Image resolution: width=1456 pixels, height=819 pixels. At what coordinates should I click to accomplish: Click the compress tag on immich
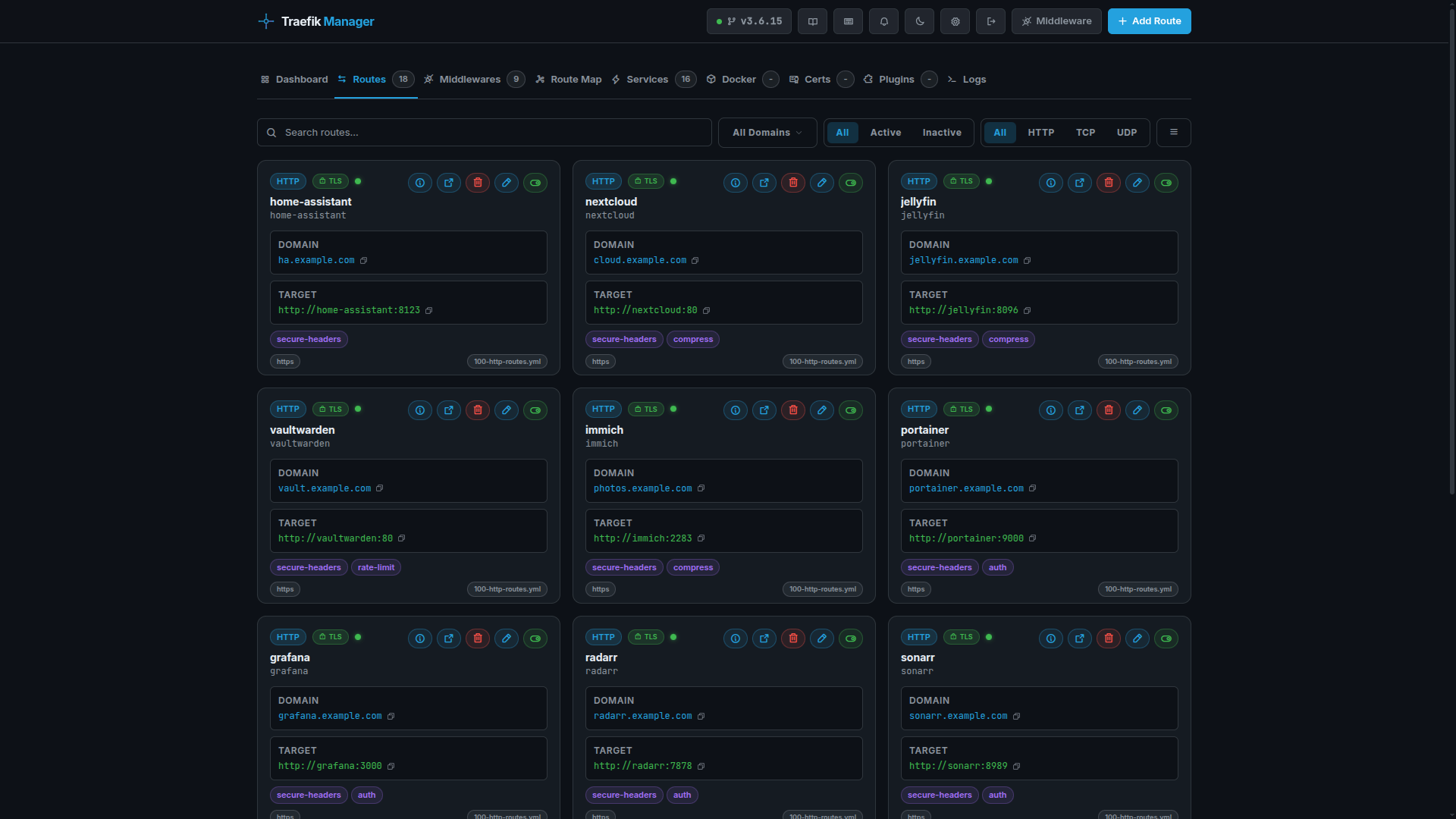pos(693,568)
